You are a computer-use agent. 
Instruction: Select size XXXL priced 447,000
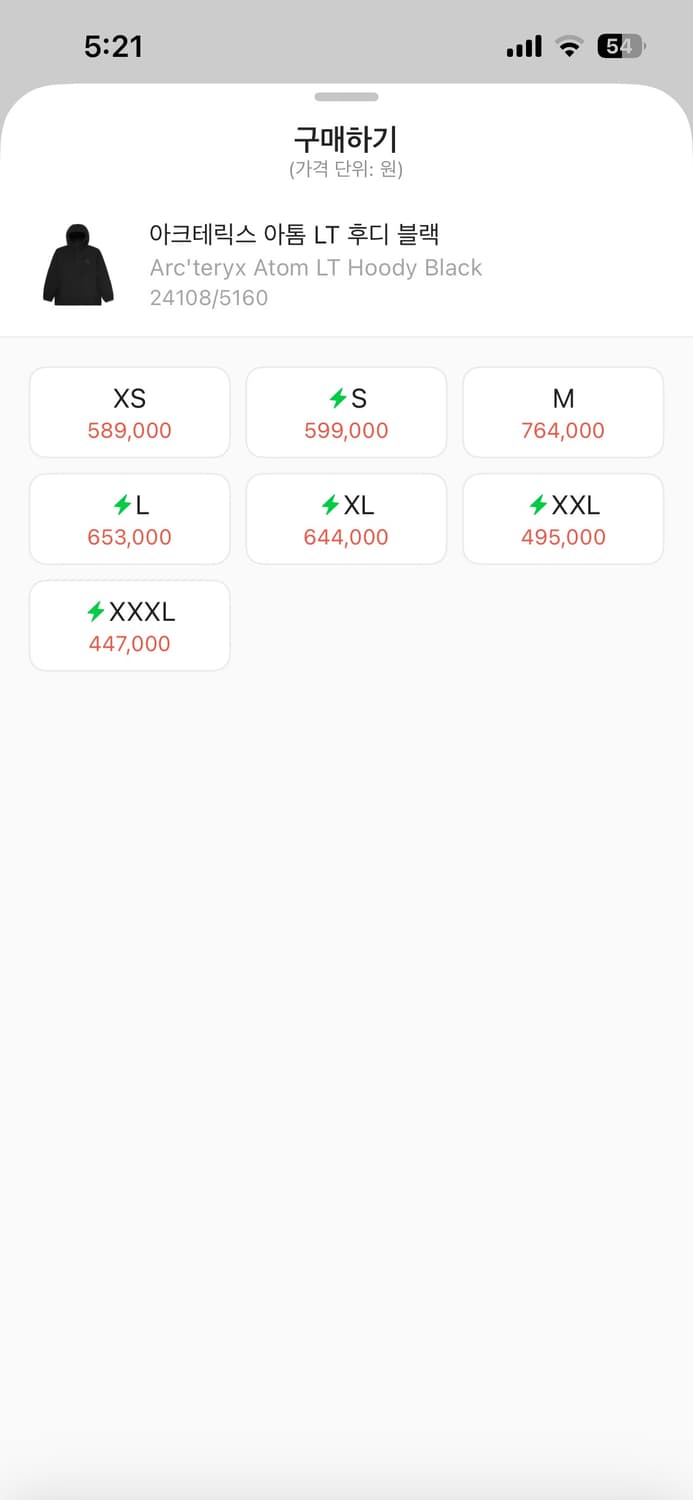tap(129, 625)
